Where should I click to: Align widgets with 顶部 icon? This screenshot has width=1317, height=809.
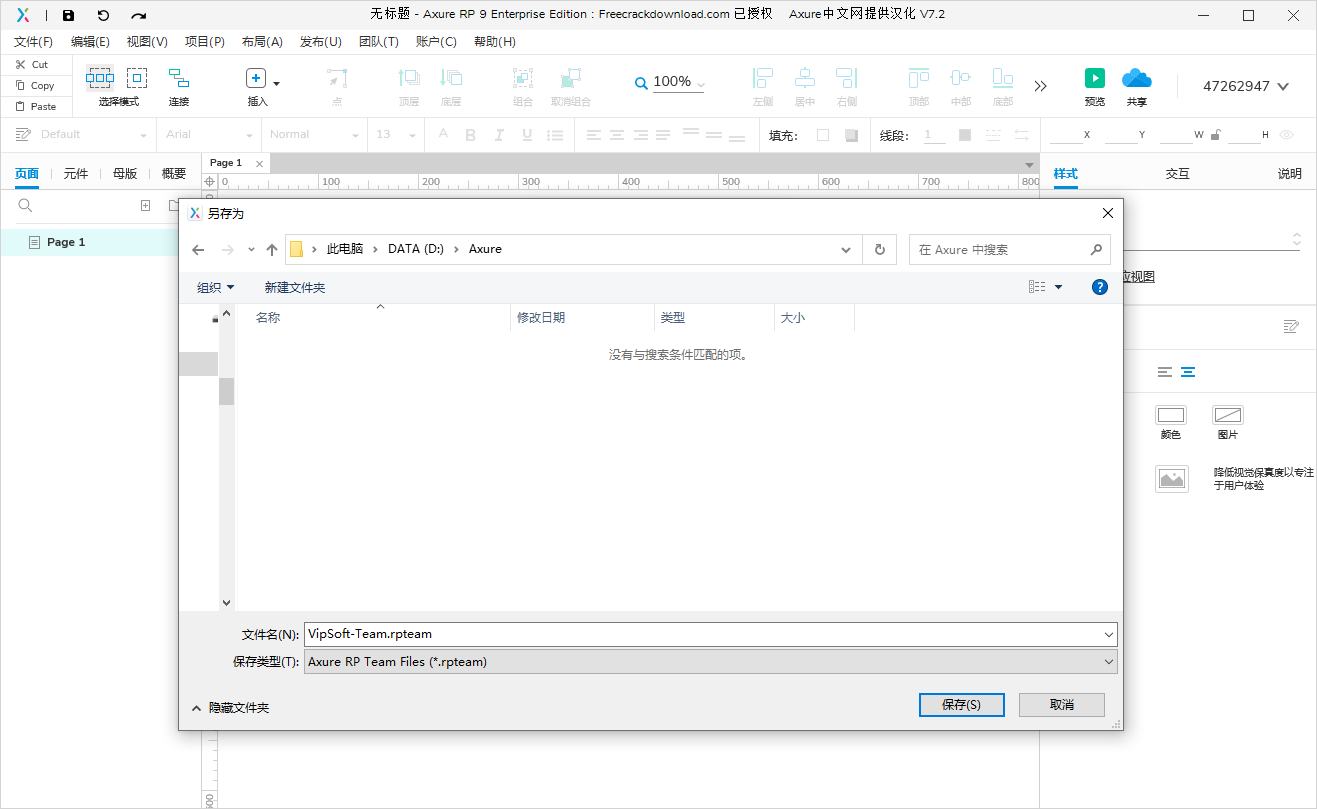919,78
